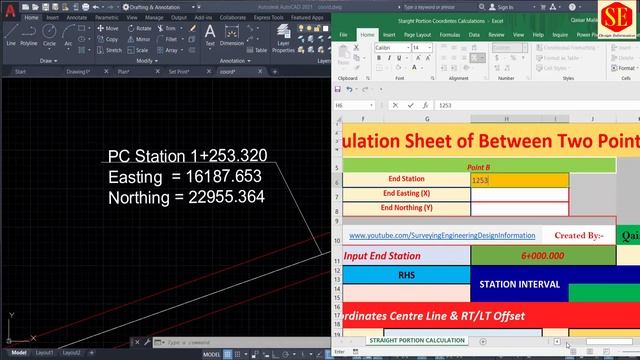Click the AutoCAD application menu logo
This screenshot has height=360, width=640.
tap(10, 11)
